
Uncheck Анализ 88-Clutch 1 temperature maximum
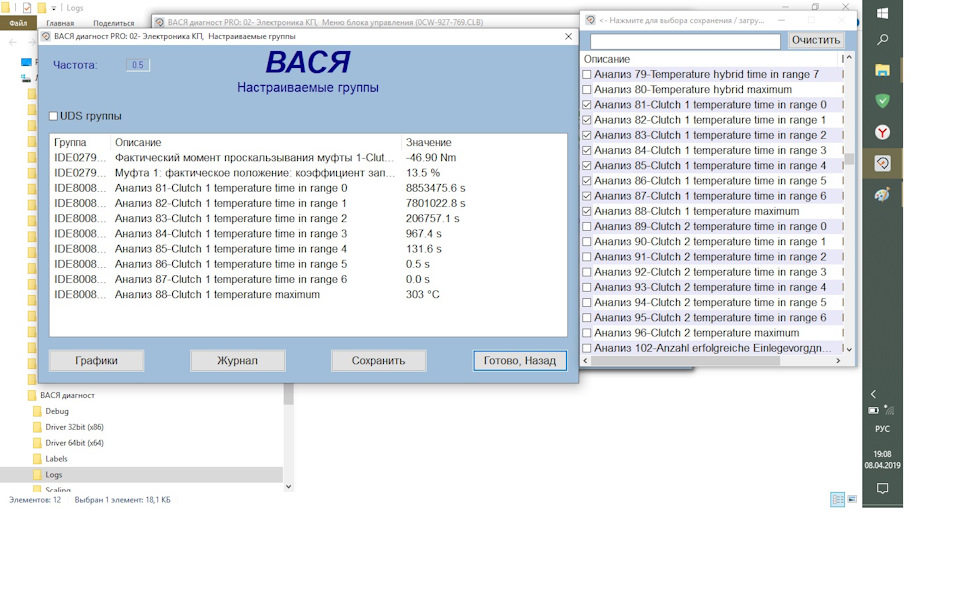tap(587, 211)
